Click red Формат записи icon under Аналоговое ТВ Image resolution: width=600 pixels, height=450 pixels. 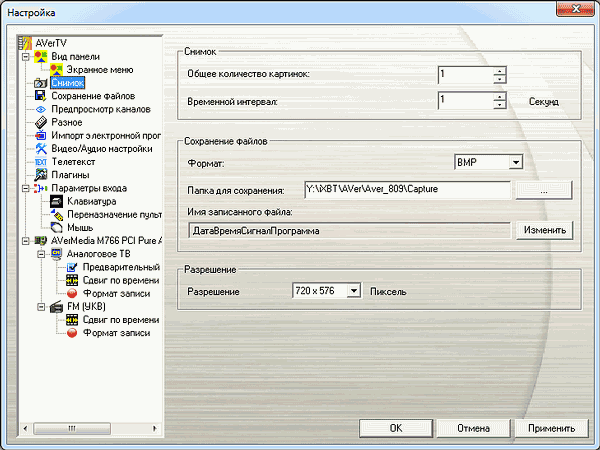[x=72, y=293]
